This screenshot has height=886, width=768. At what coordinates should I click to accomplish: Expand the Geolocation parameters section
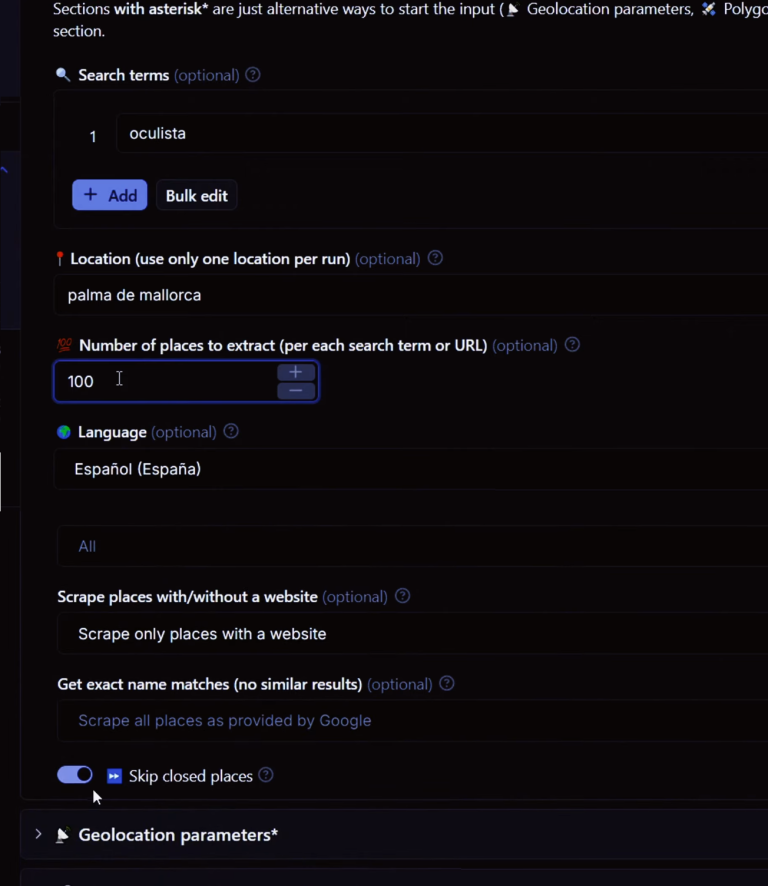(x=178, y=835)
